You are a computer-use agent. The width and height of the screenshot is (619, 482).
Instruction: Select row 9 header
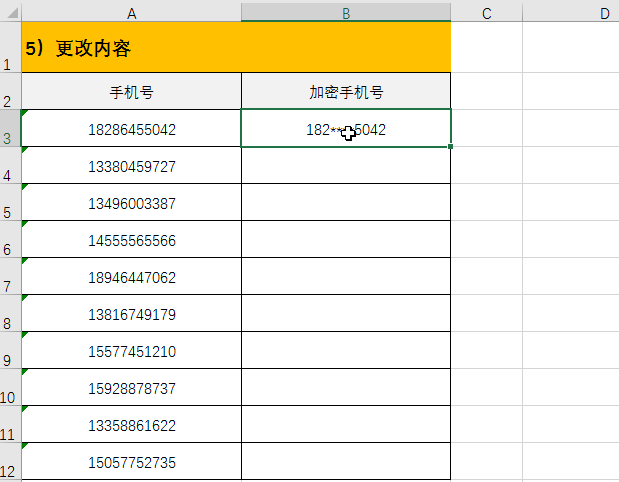[10, 350]
